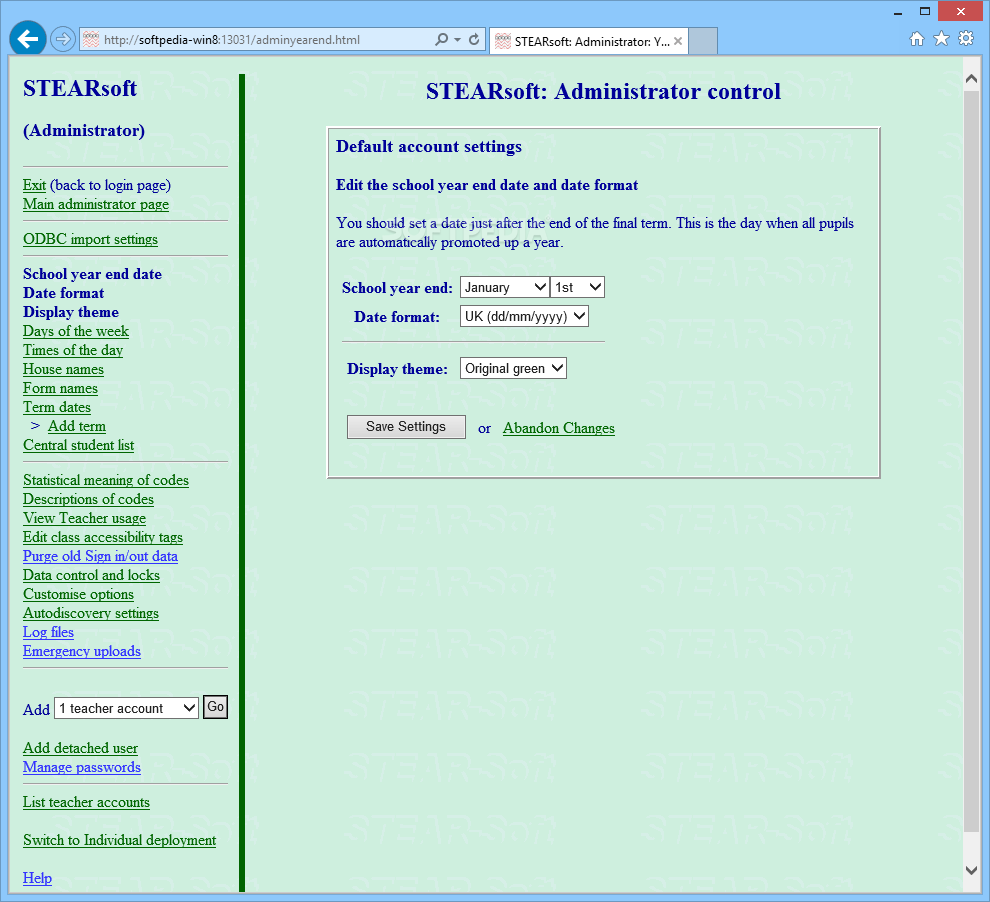
Task: Open the school year end day dropdown
Action: 577,287
